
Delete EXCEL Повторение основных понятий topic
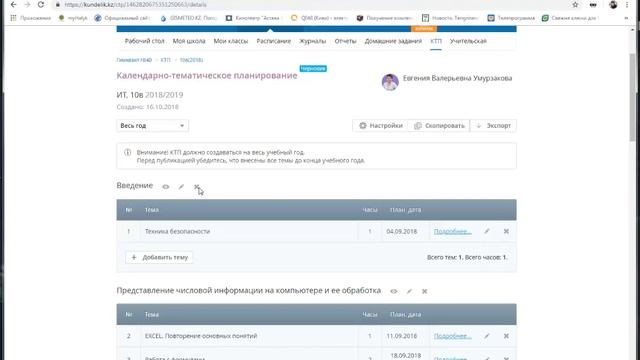[x=506, y=336]
